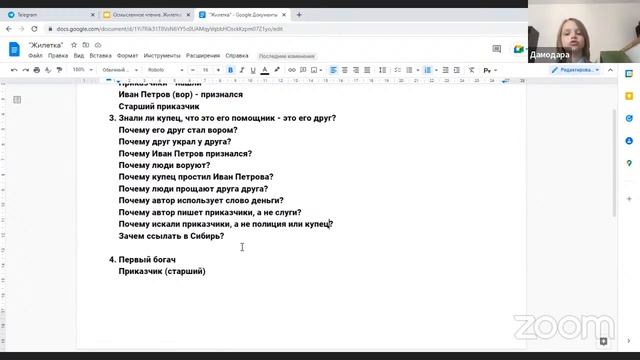Insert an image from the toolbar
The width and height of the screenshot is (640, 360).
pyautogui.click(x=314, y=70)
